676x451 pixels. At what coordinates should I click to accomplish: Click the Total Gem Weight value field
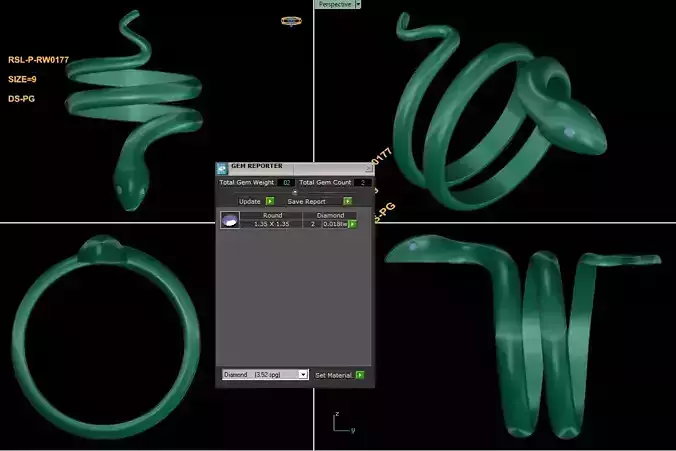pyautogui.click(x=286, y=182)
